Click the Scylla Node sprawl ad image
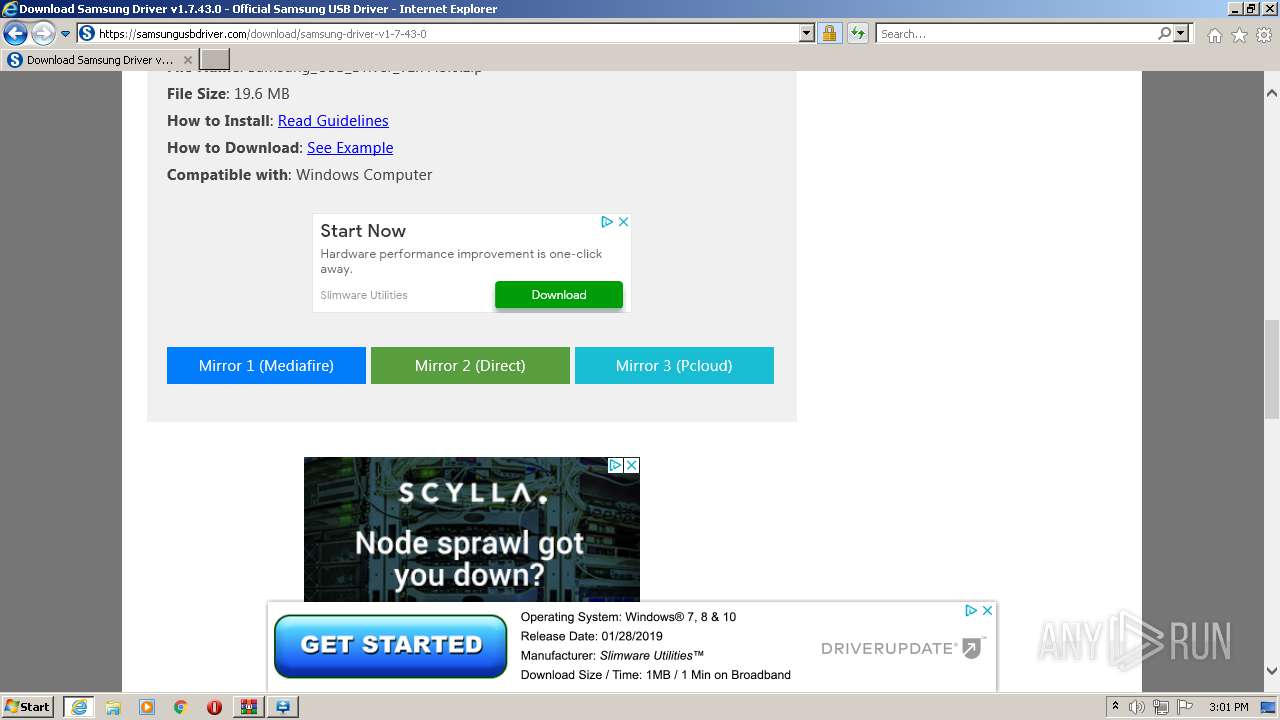This screenshot has height=720, width=1280. tap(471, 530)
